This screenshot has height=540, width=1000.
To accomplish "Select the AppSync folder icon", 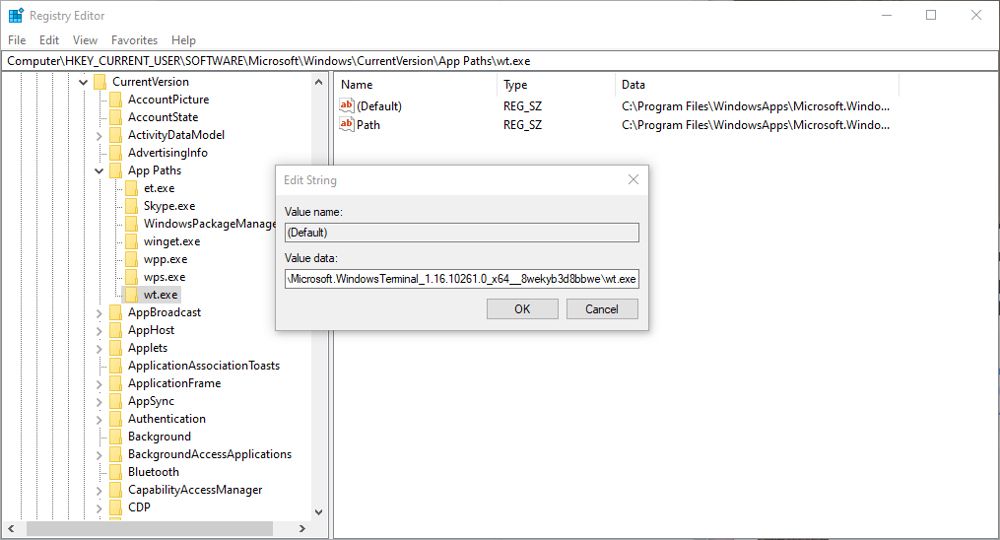I will (x=115, y=401).
